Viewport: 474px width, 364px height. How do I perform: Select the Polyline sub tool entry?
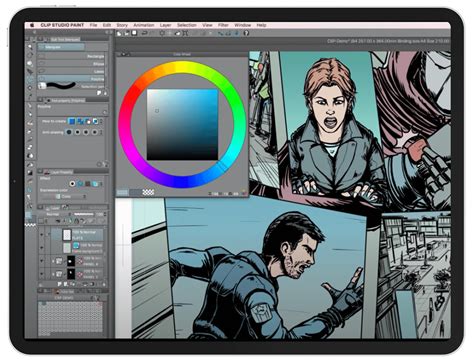point(71,79)
